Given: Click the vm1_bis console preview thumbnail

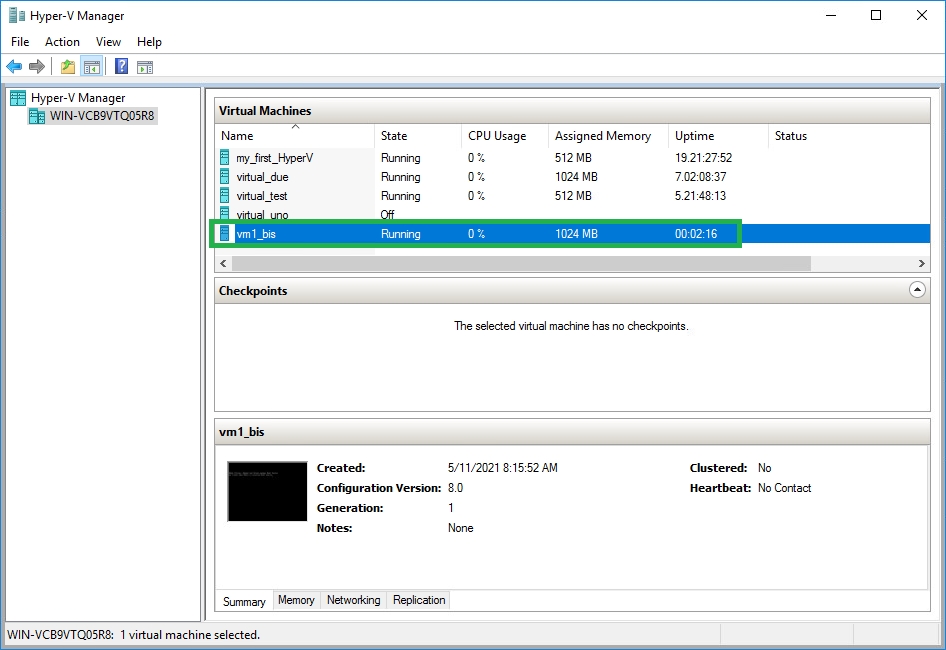Looking at the screenshot, I should (x=267, y=491).
